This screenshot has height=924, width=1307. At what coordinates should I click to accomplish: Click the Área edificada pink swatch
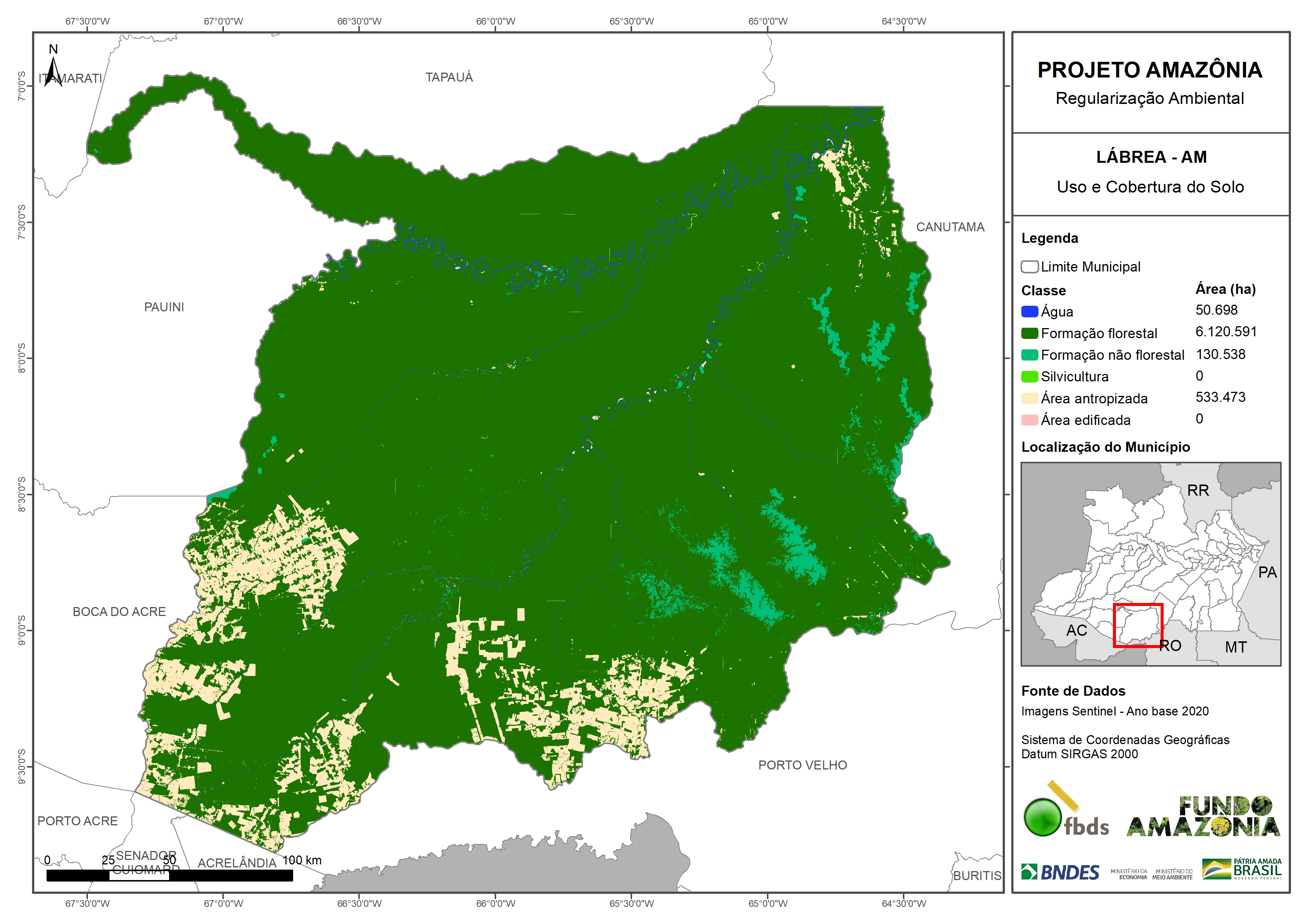1029,420
